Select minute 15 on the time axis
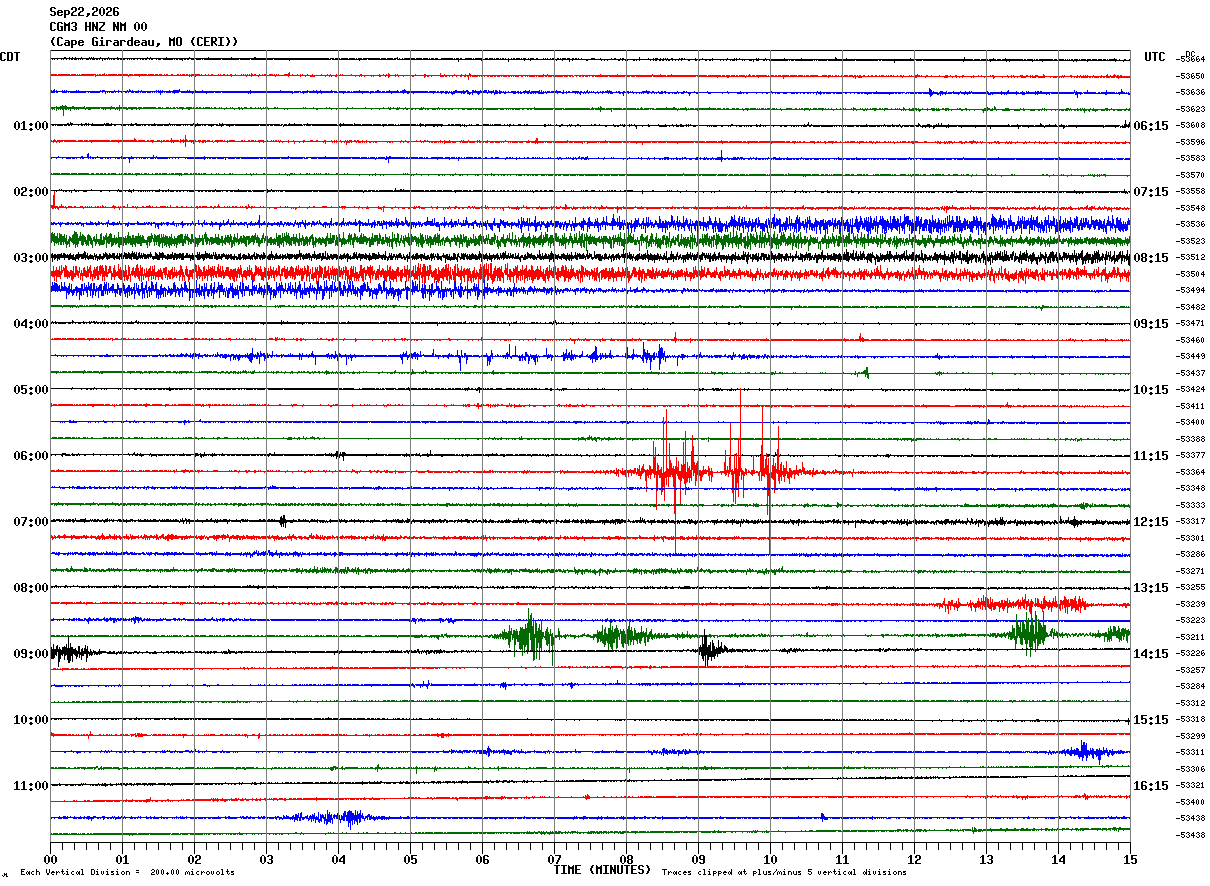 coord(1129,859)
